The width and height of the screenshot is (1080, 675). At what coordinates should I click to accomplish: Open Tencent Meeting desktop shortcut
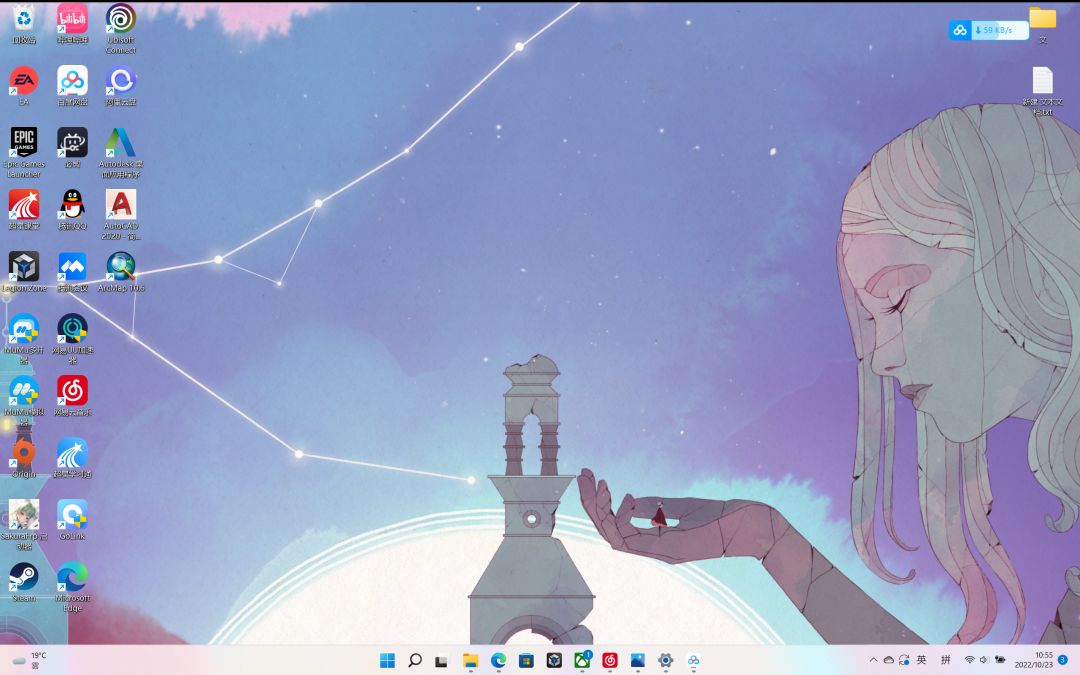point(72,271)
